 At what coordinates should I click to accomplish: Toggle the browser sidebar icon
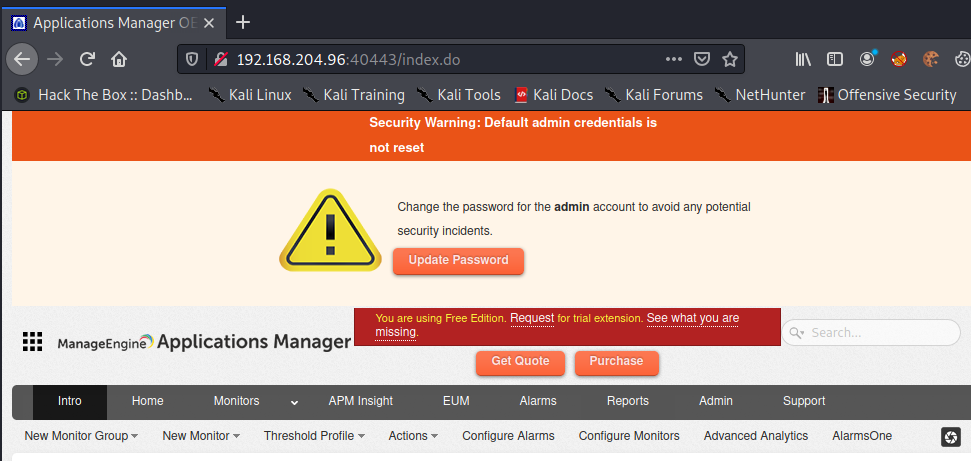[x=834, y=59]
